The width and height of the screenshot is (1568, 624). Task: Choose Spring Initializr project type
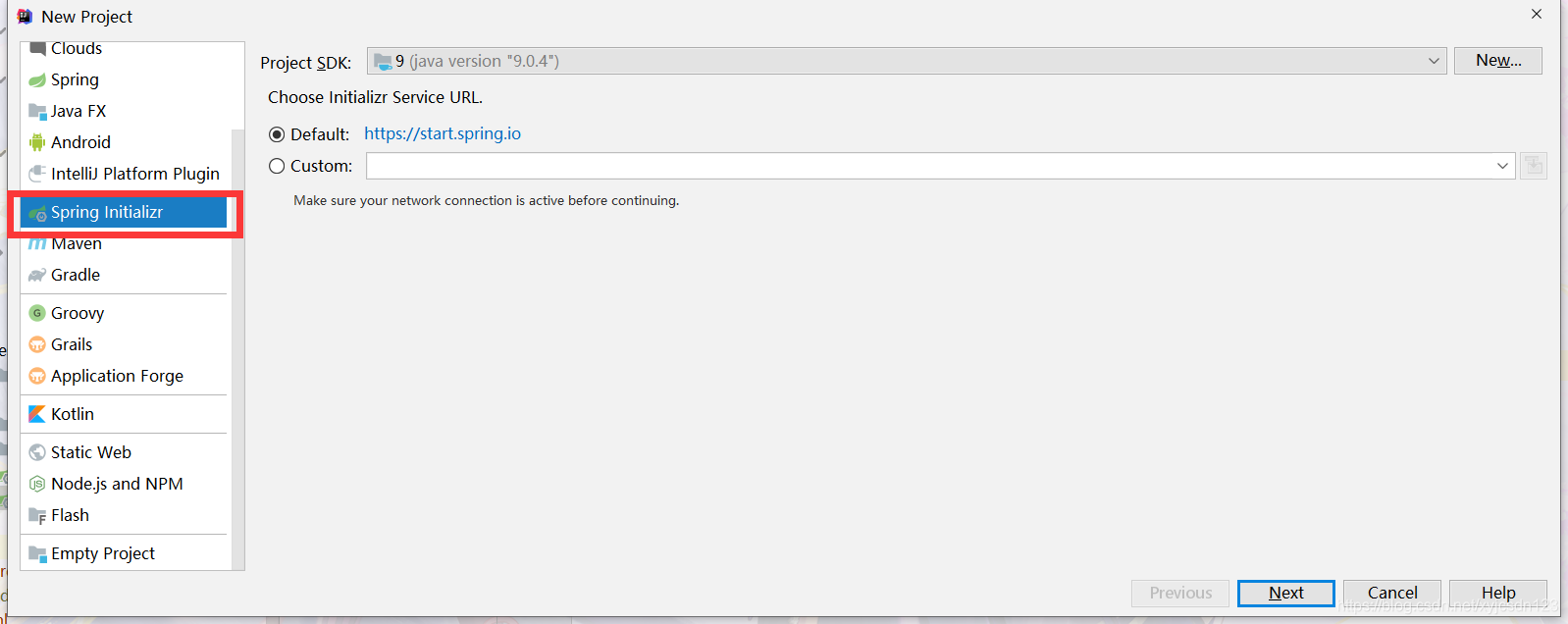pos(123,212)
